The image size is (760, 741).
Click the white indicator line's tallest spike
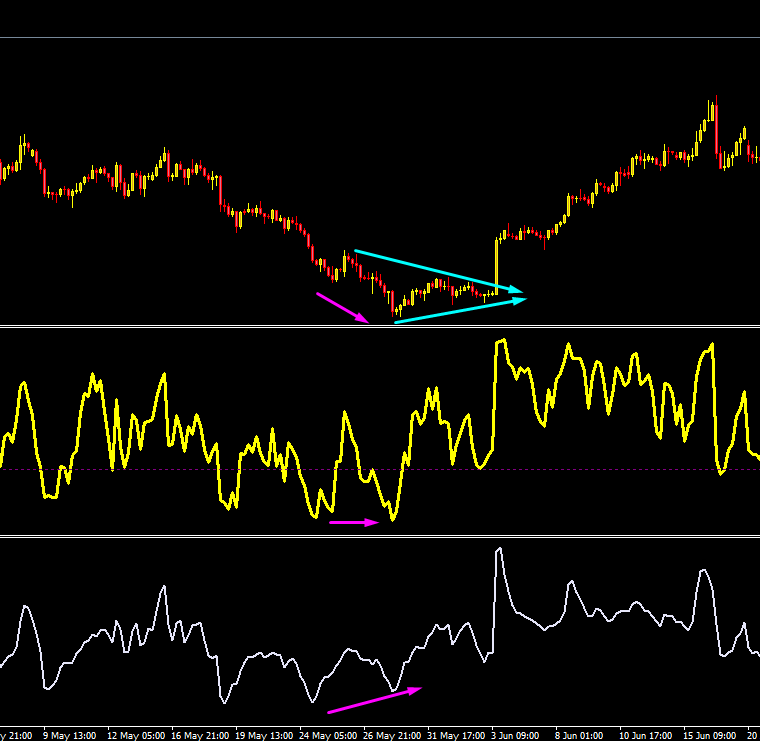coord(499,550)
